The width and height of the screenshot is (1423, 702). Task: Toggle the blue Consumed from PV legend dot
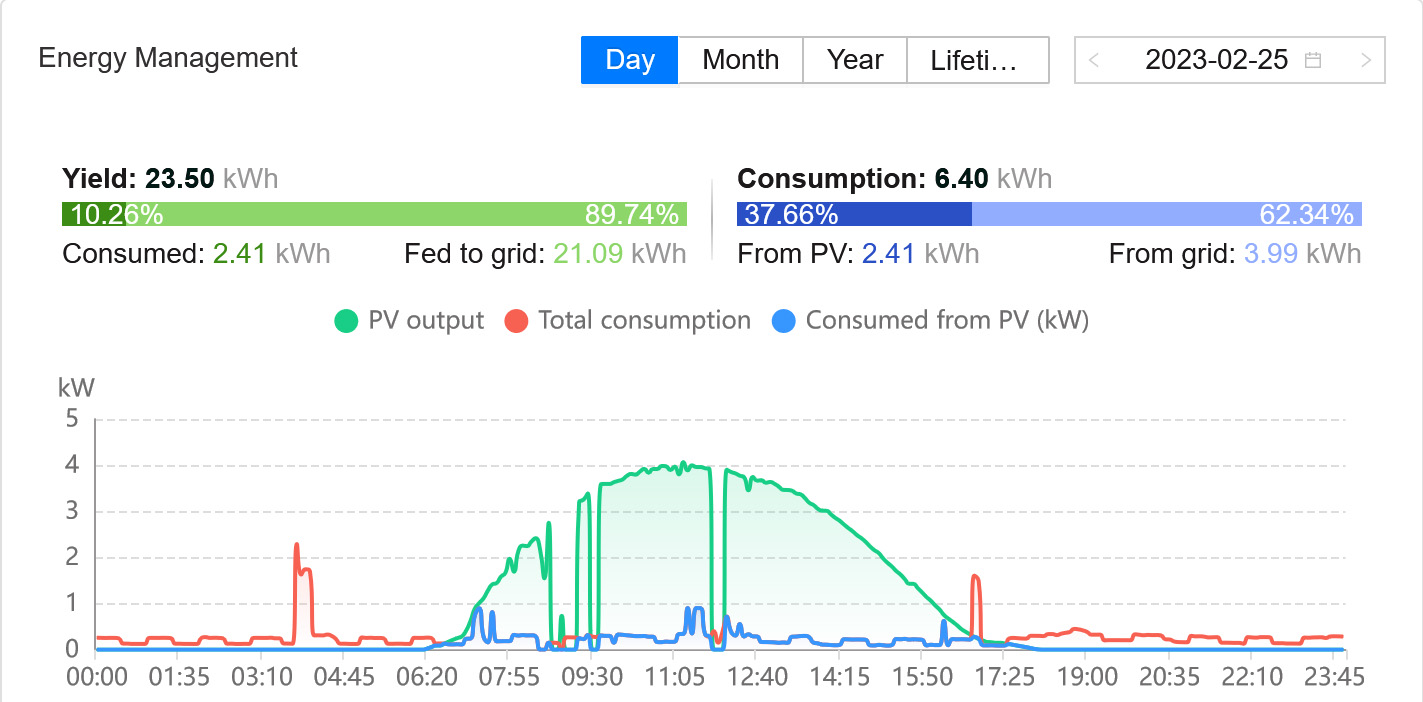[784, 321]
